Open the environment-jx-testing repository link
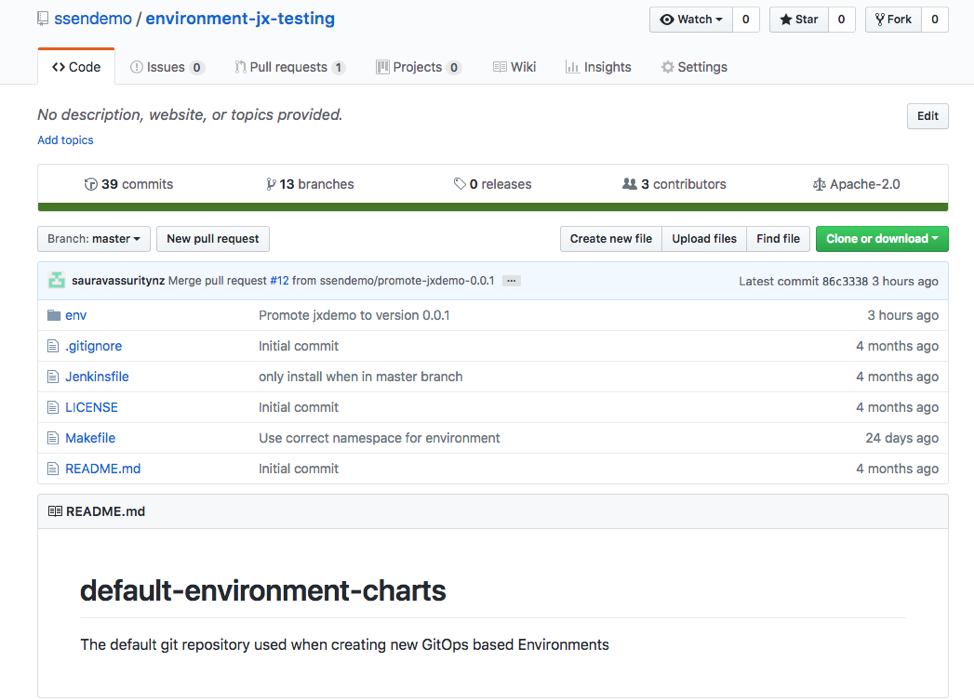This screenshot has width=974, height=700. click(x=240, y=19)
